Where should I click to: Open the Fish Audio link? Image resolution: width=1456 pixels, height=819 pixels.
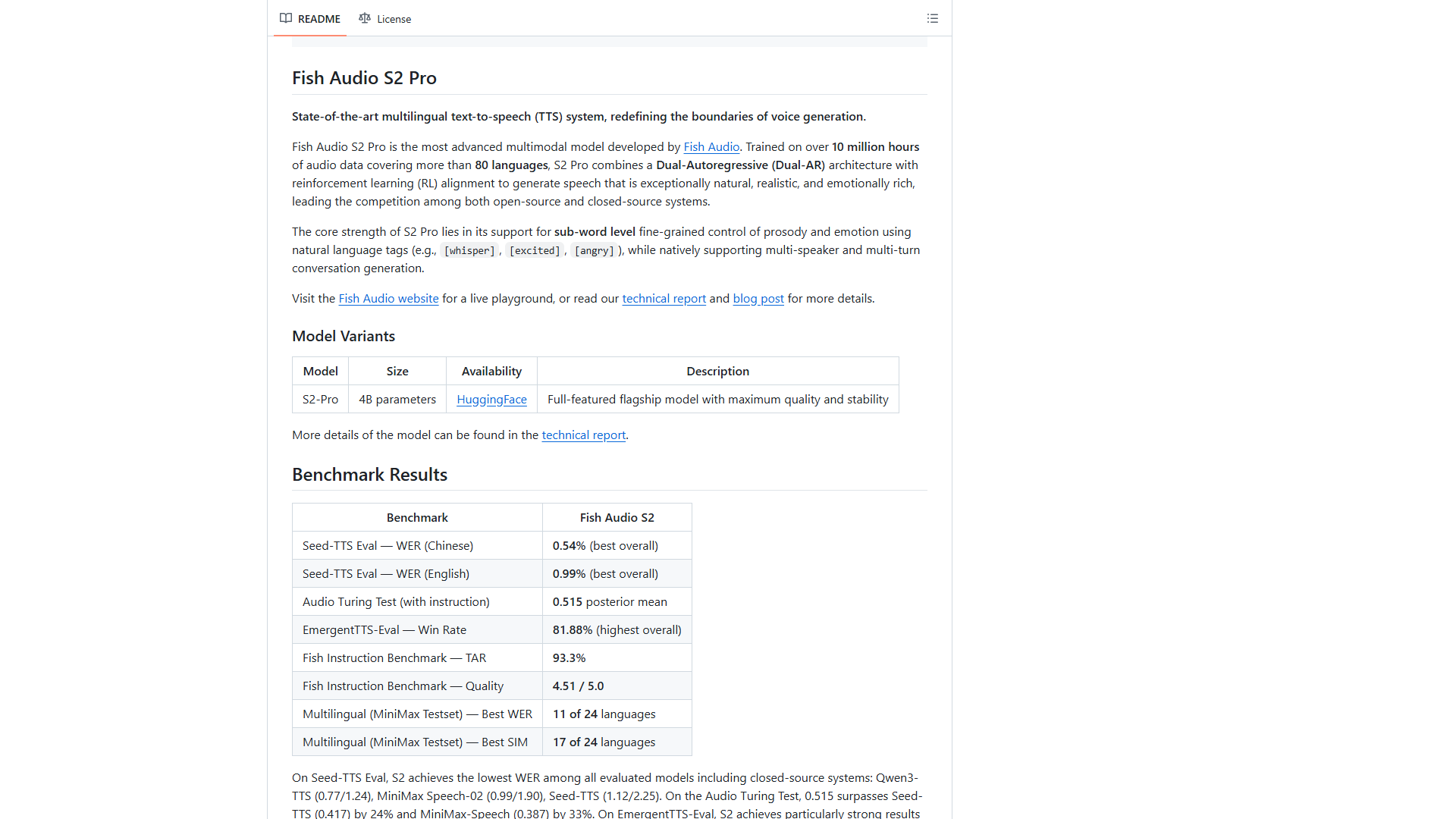tap(711, 147)
